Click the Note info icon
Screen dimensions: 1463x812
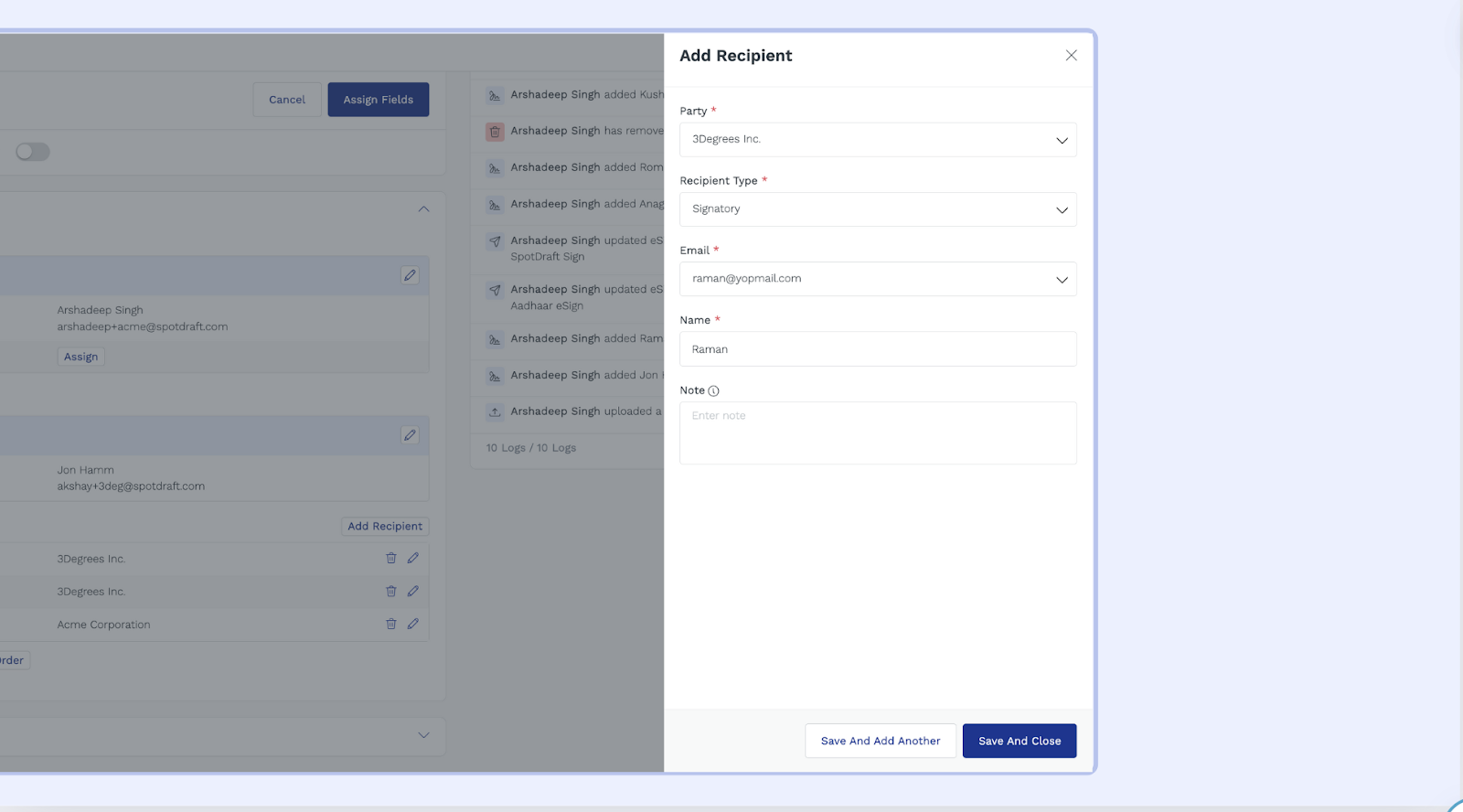point(714,391)
